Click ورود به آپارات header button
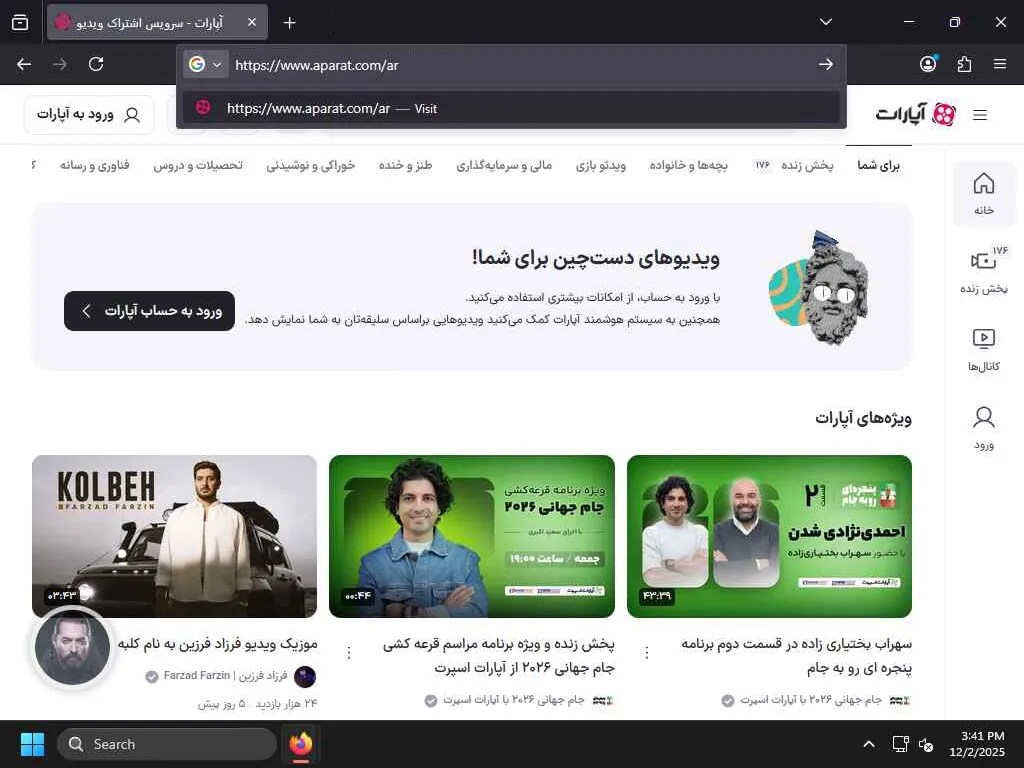Viewport: 1024px width, 768px height. (89, 115)
